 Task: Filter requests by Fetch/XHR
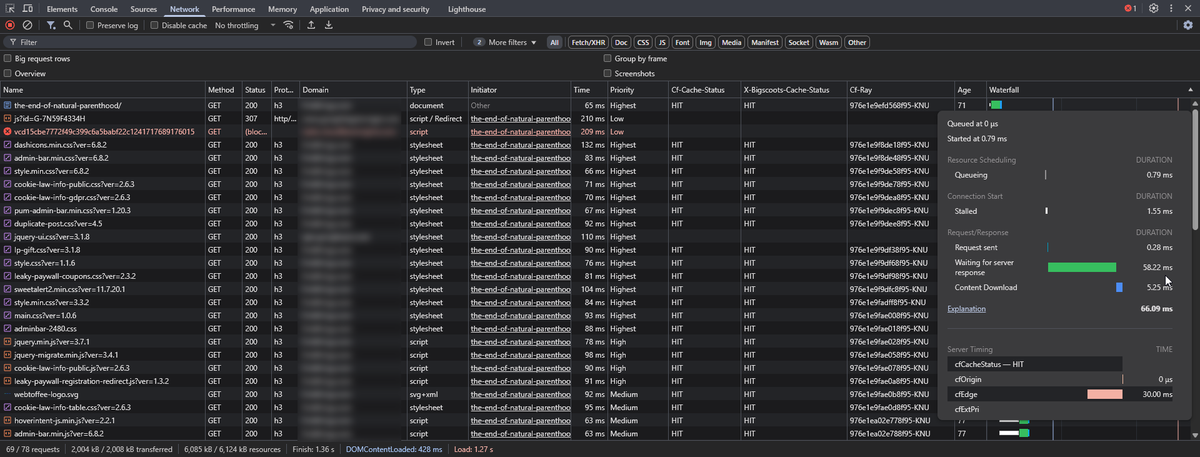[588, 42]
